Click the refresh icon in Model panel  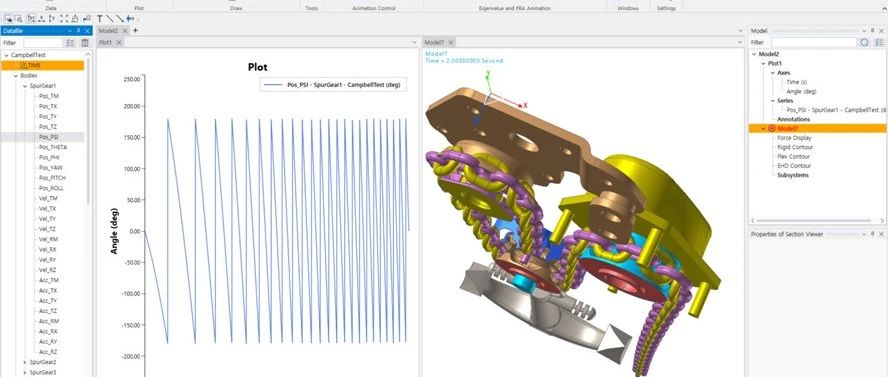(864, 42)
